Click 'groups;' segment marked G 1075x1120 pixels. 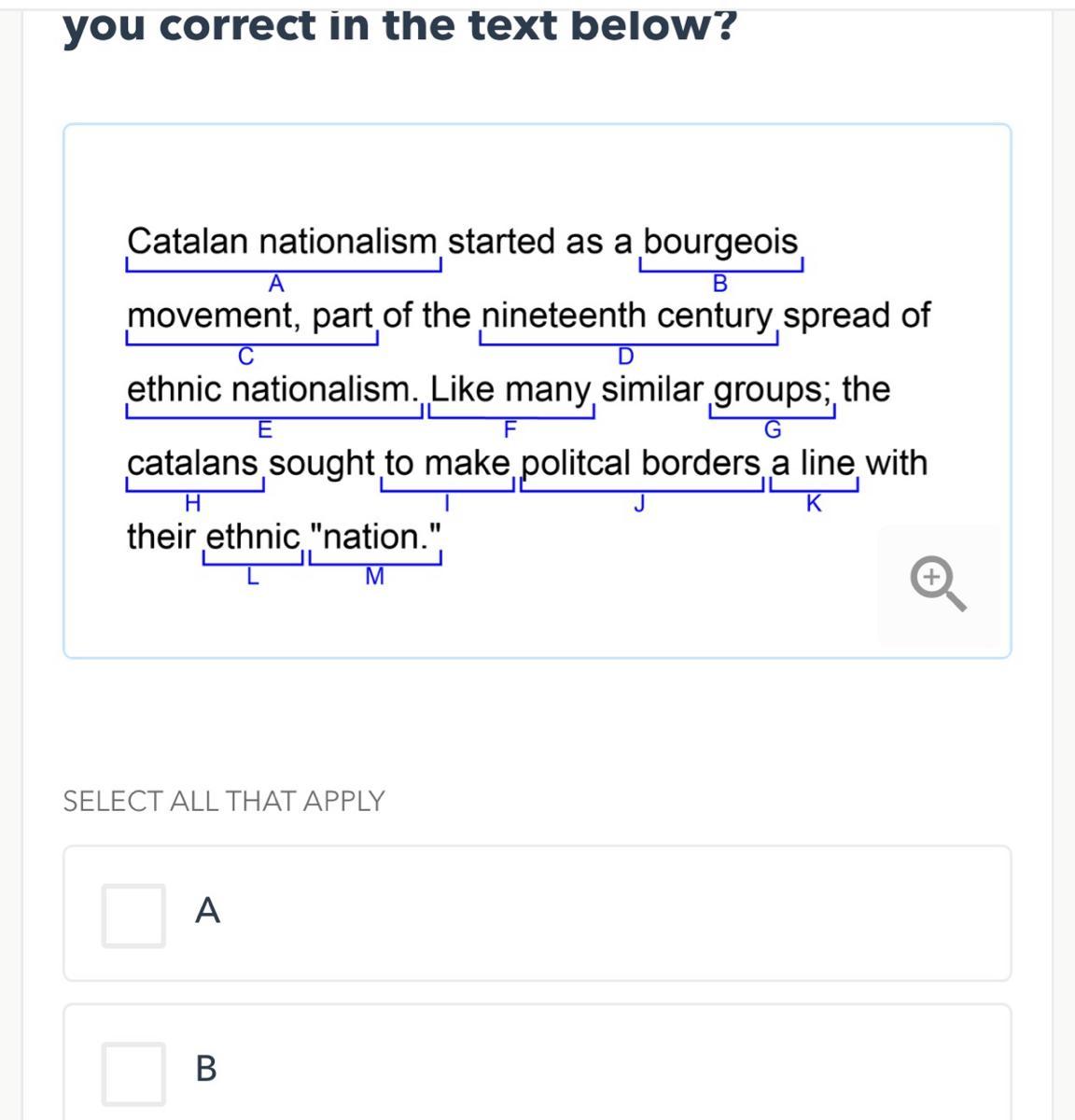773,389
